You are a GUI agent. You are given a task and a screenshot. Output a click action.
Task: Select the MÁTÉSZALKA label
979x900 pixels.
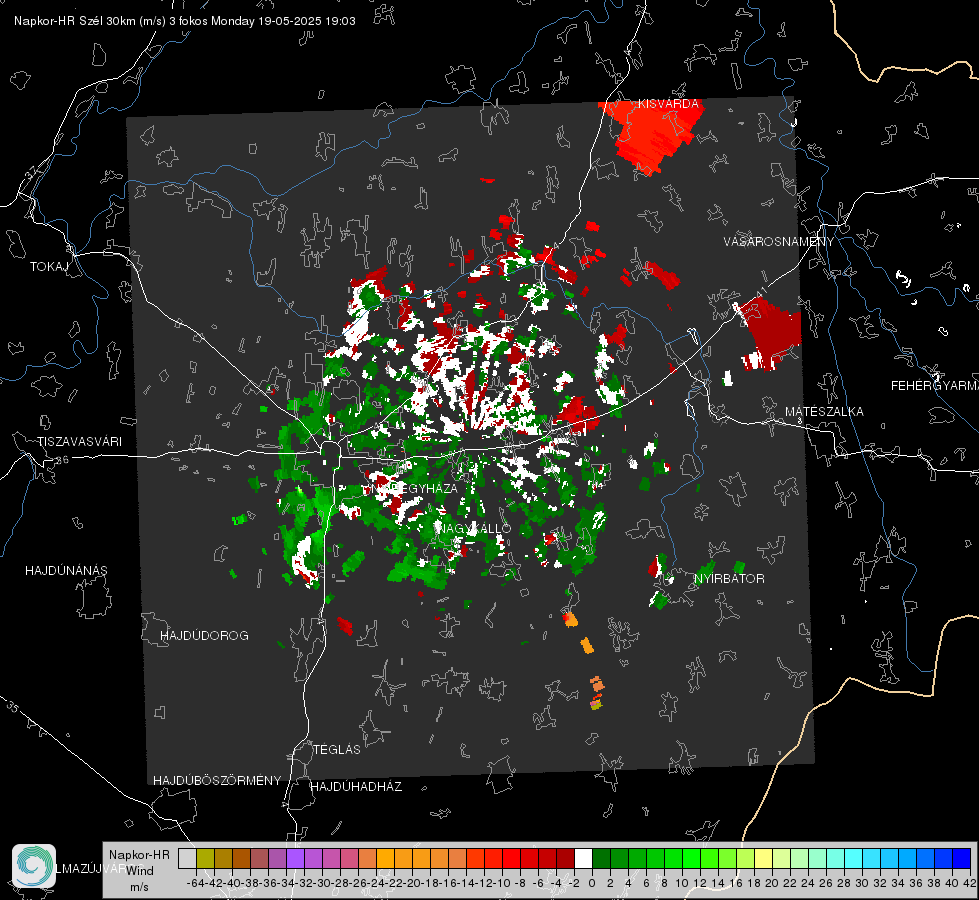(824, 411)
